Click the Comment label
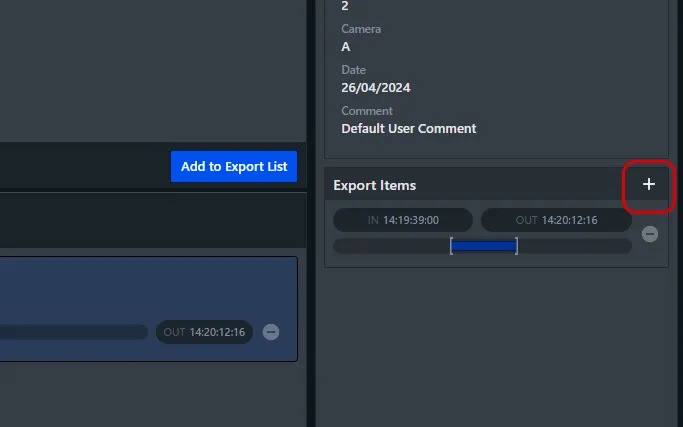 tap(367, 111)
